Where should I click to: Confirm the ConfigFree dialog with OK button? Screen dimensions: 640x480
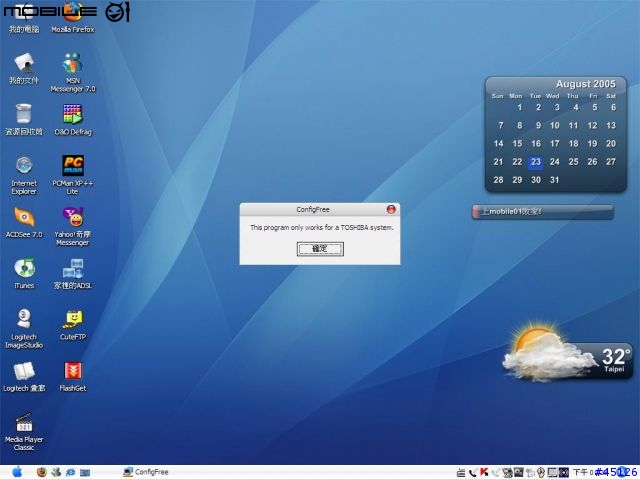(320, 249)
